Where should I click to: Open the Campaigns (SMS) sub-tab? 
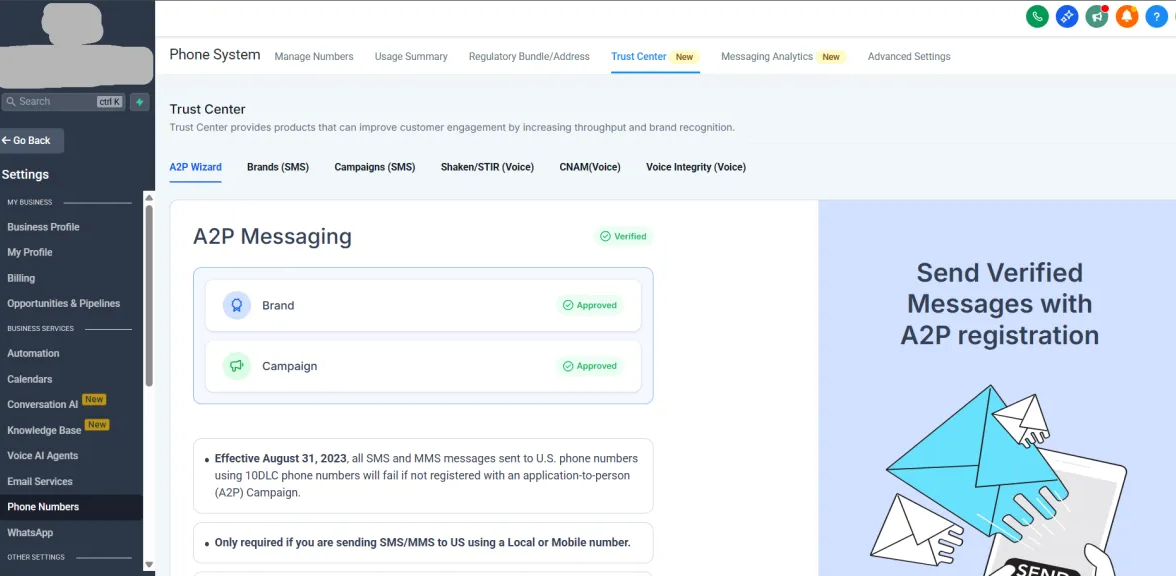pyautogui.click(x=374, y=167)
